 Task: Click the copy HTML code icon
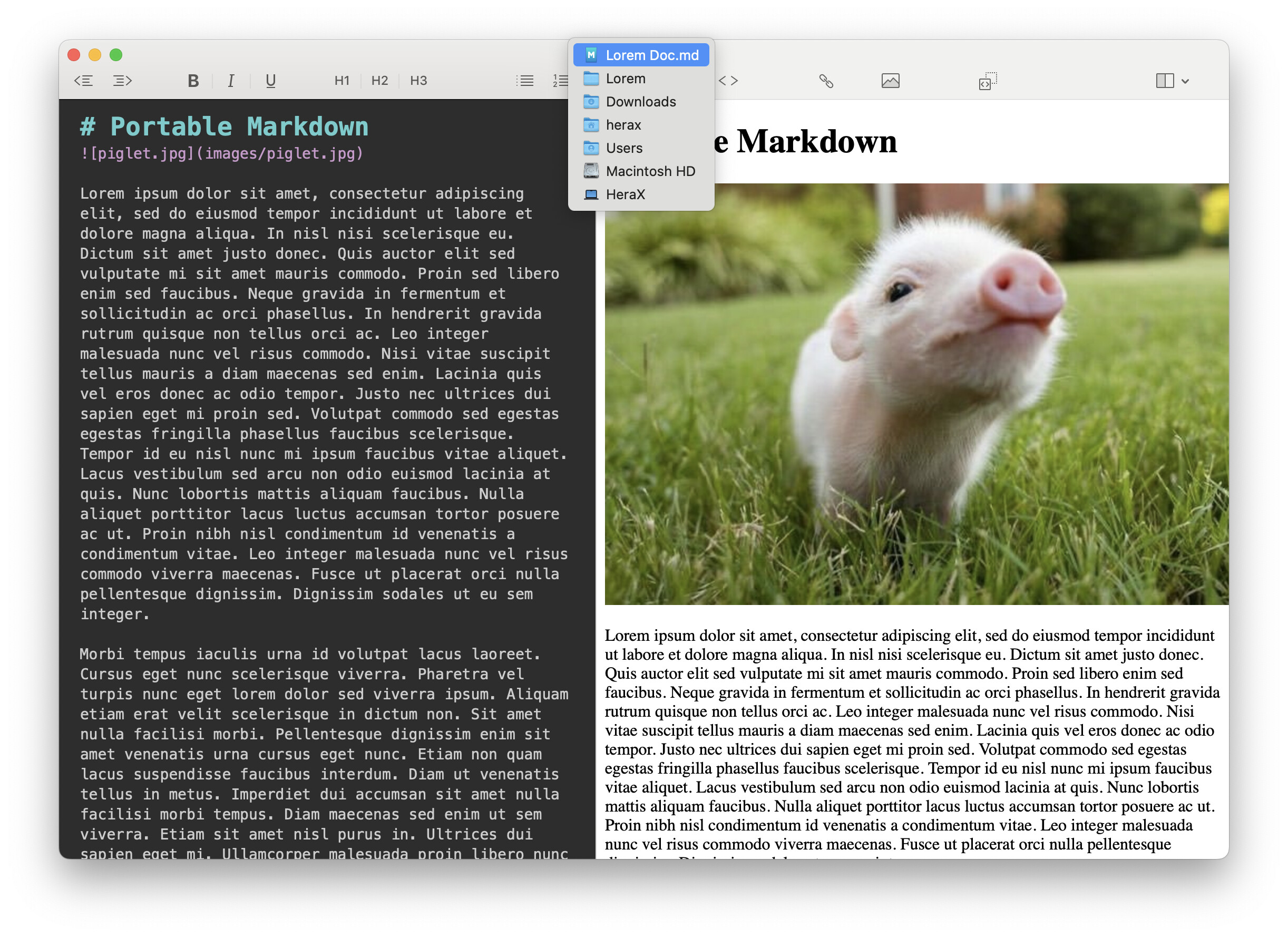point(988,81)
